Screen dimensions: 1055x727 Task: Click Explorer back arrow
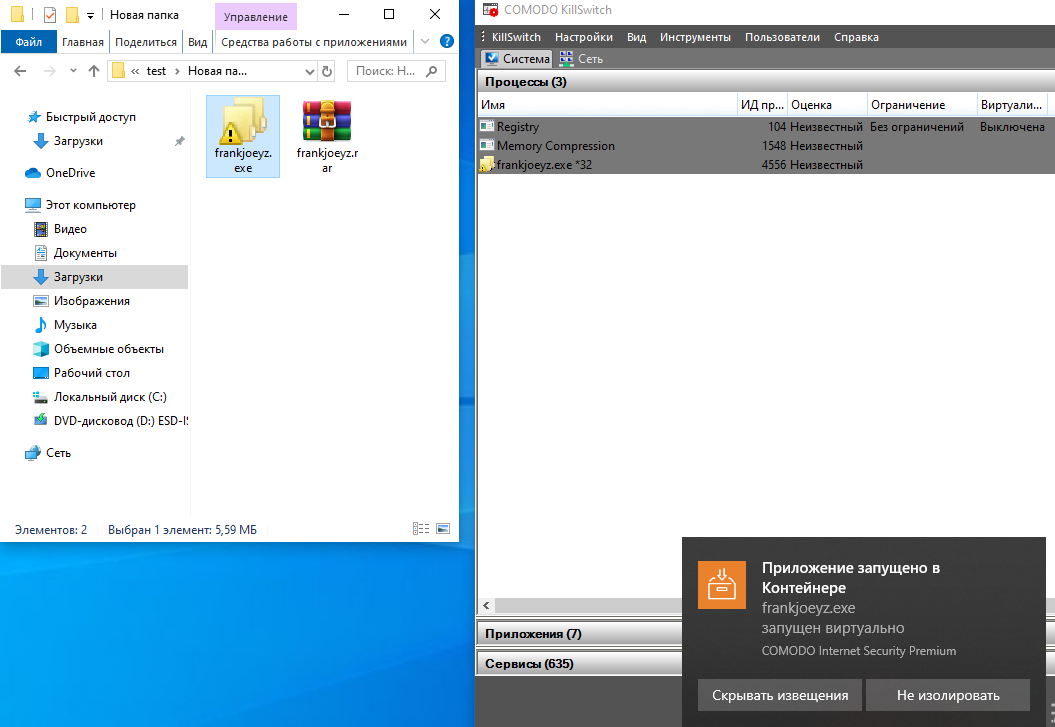click(x=20, y=71)
